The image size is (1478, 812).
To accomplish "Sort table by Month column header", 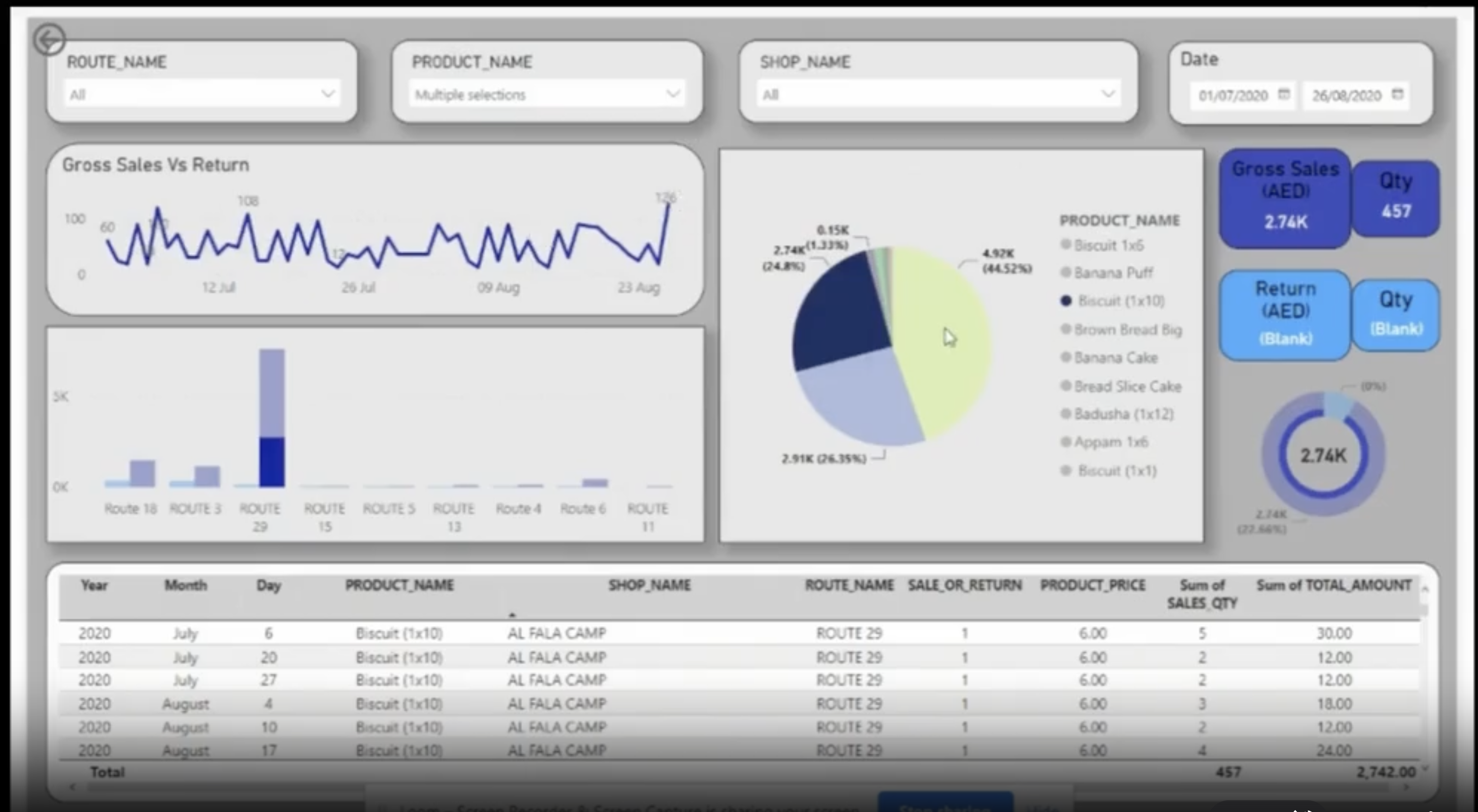I will coord(185,585).
